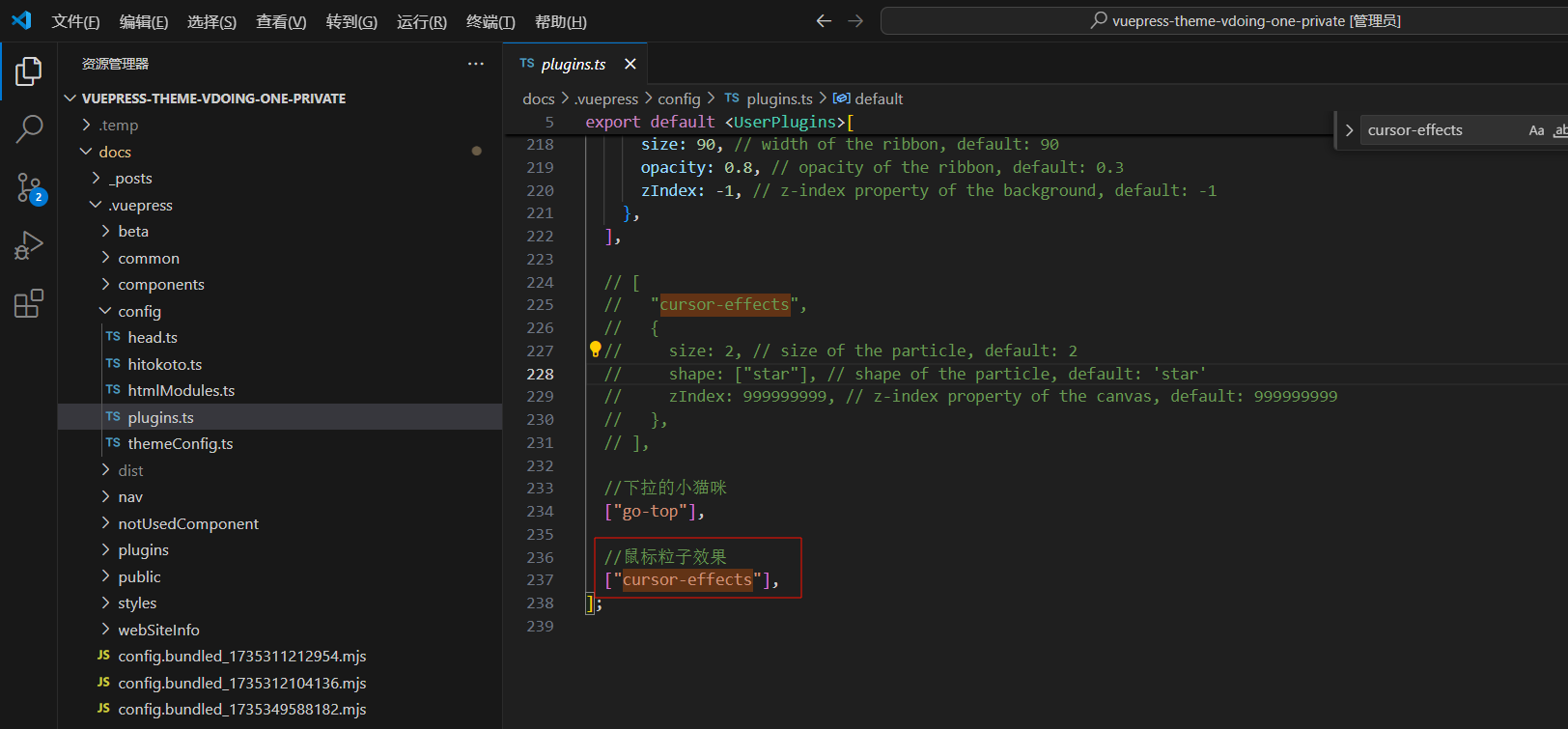Click highlighted cursor-effects on line 237
1568x729 pixels.
(x=687, y=579)
